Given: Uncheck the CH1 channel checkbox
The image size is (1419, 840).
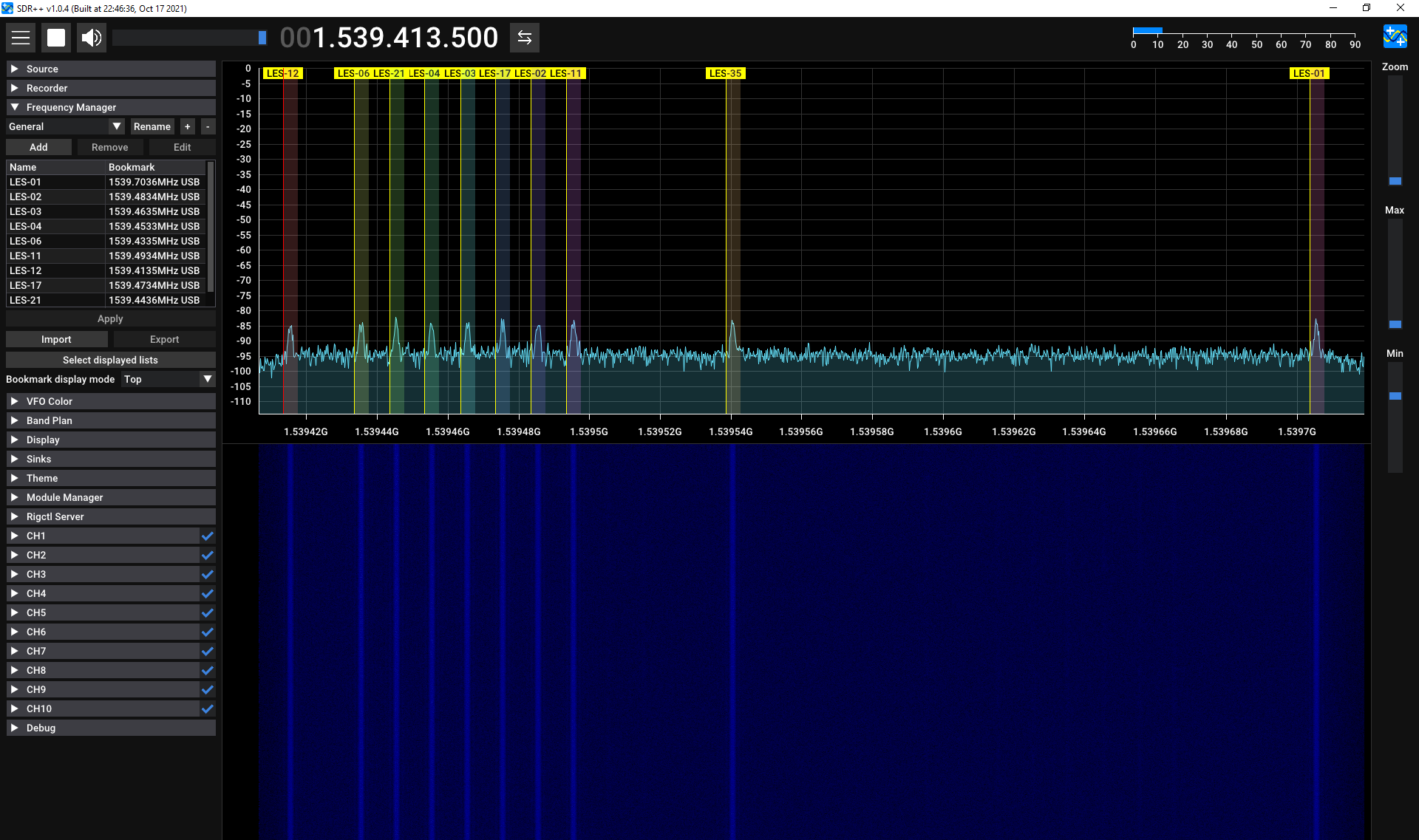Looking at the screenshot, I should tap(207, 536).
